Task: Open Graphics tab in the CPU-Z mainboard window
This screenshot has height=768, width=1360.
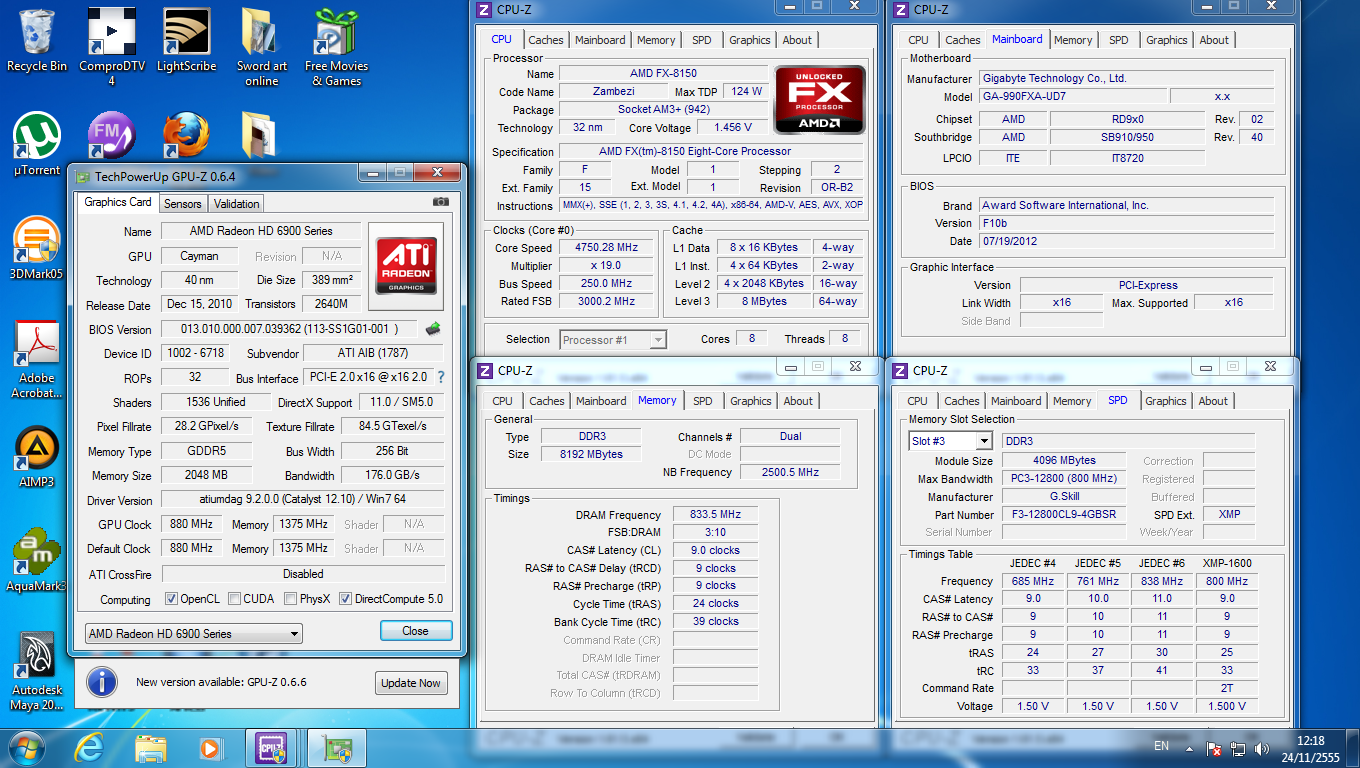Action: [x=1167, y=40]
